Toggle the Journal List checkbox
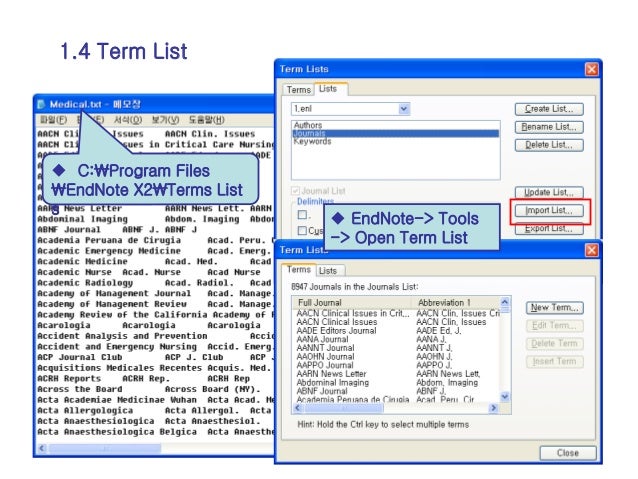The height and width of the screenshot is (479, 638). click(295, 190)
